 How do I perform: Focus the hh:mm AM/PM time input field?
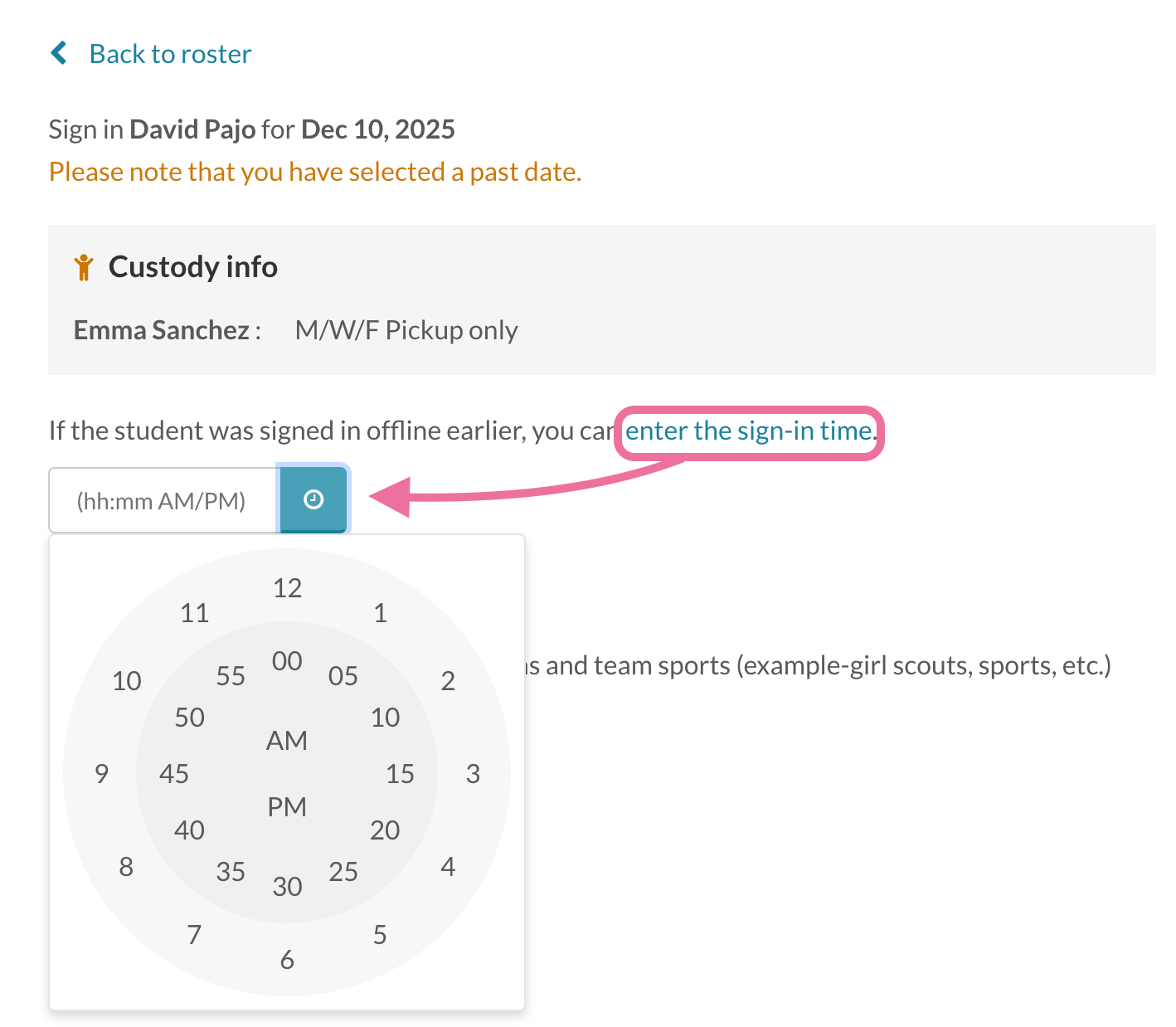point(164,500)
